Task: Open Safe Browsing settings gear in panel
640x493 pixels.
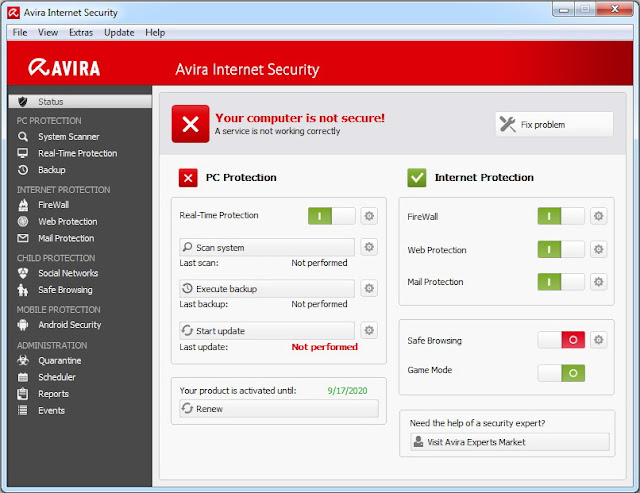Action: pos(598,340)
